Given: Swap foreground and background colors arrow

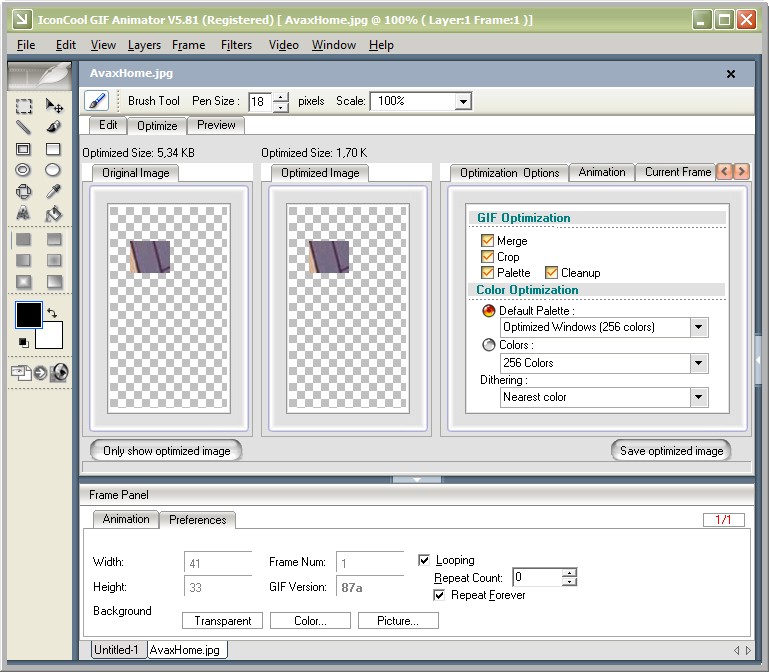Looking at the screenshot, I should (52, 312).
